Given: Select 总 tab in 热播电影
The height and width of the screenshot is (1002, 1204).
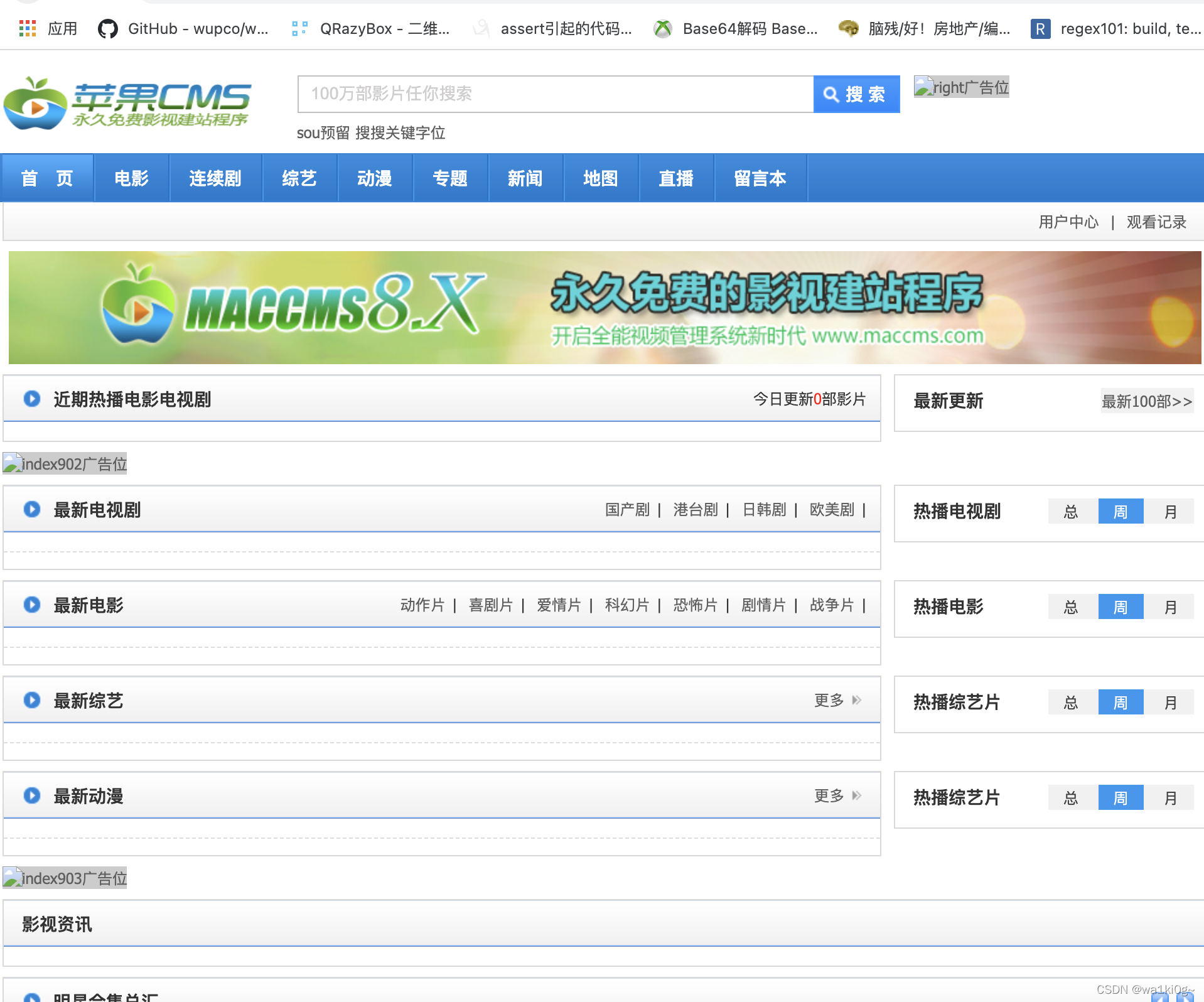Looking at the screenshot, I should pyautogui.click(x=1071, y=607).
